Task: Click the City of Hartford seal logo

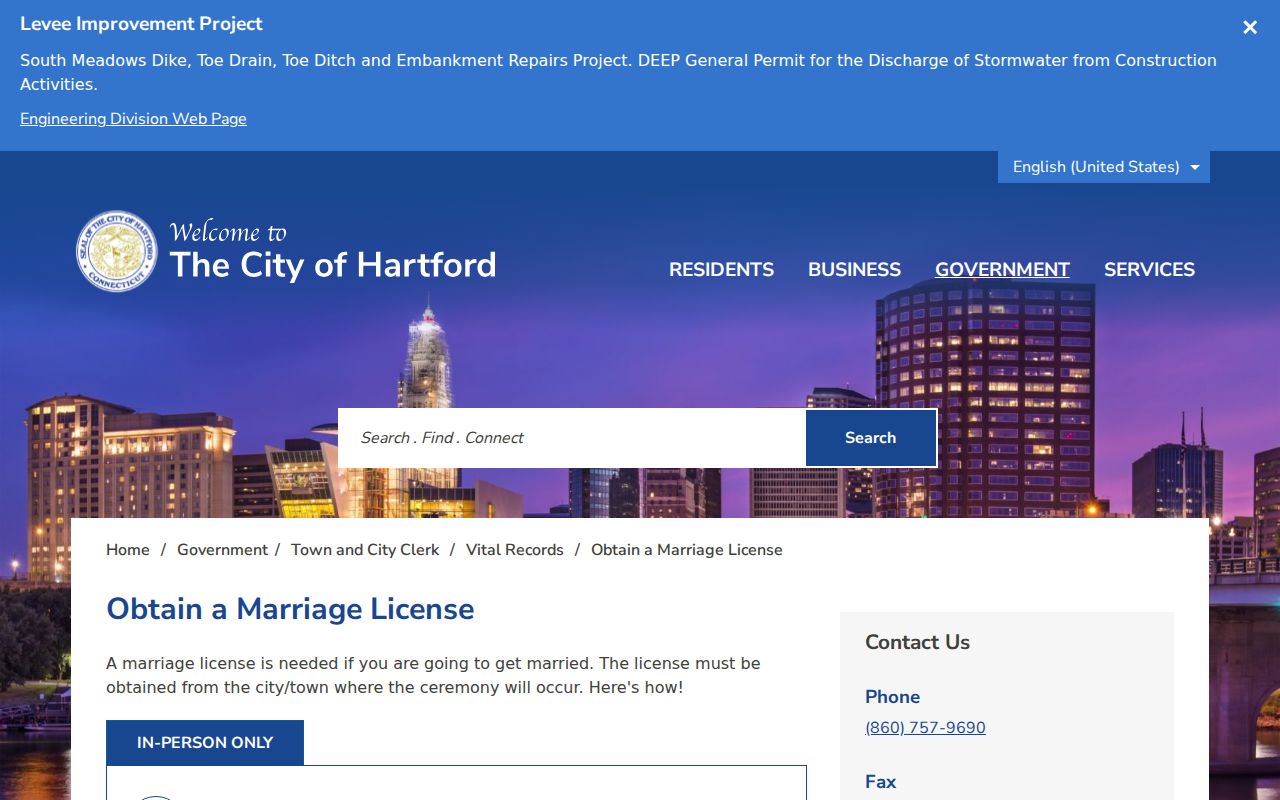Action: 117,251
